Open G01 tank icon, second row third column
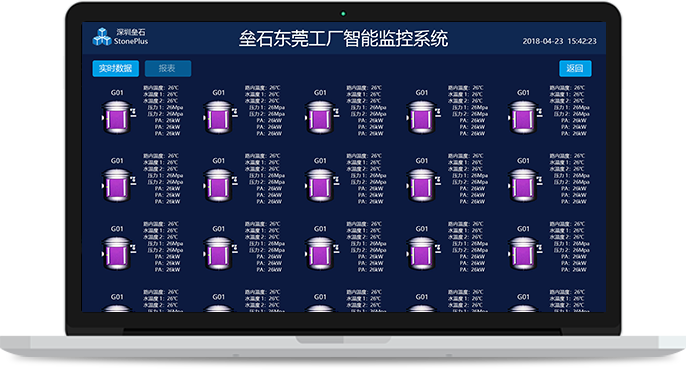The width and height of the screenshot is (686, 370). click(322, 185)
